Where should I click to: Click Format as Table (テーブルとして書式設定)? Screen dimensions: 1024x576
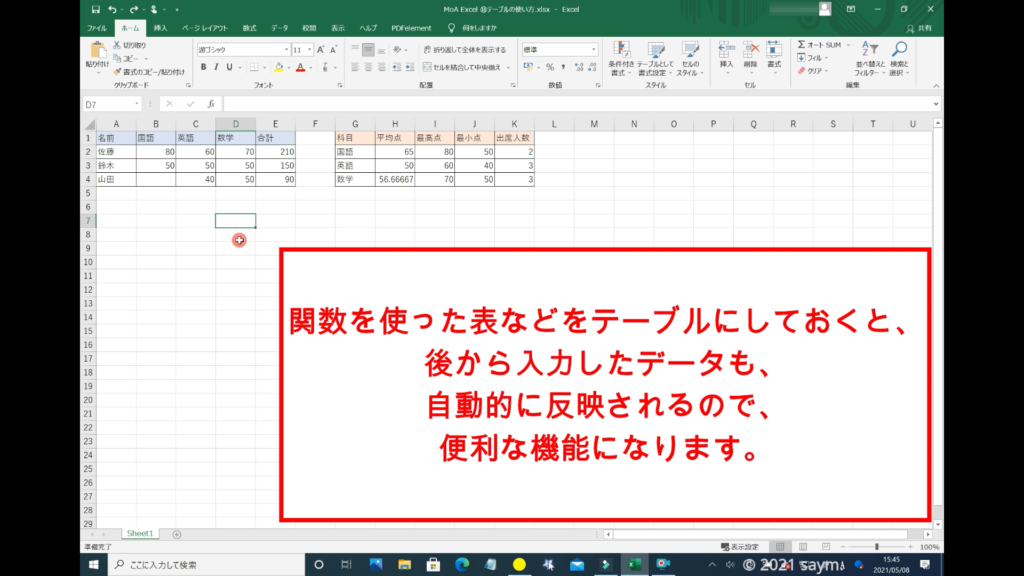pos(657,58)
